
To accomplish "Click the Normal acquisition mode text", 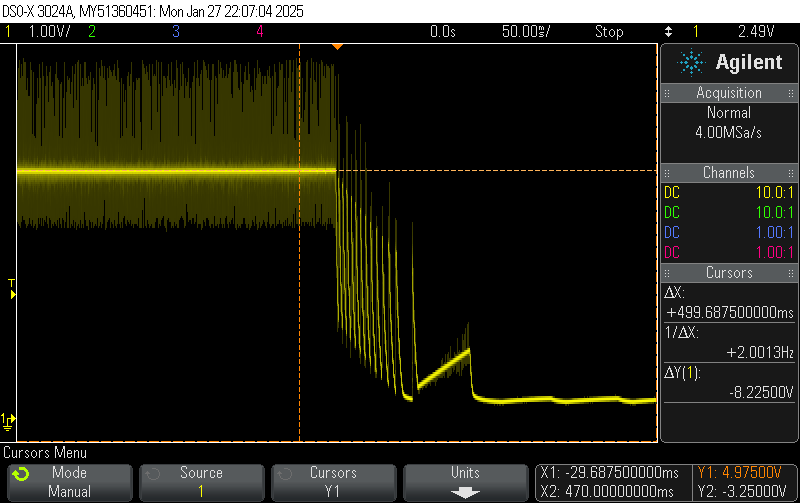I will coord(729,112).
